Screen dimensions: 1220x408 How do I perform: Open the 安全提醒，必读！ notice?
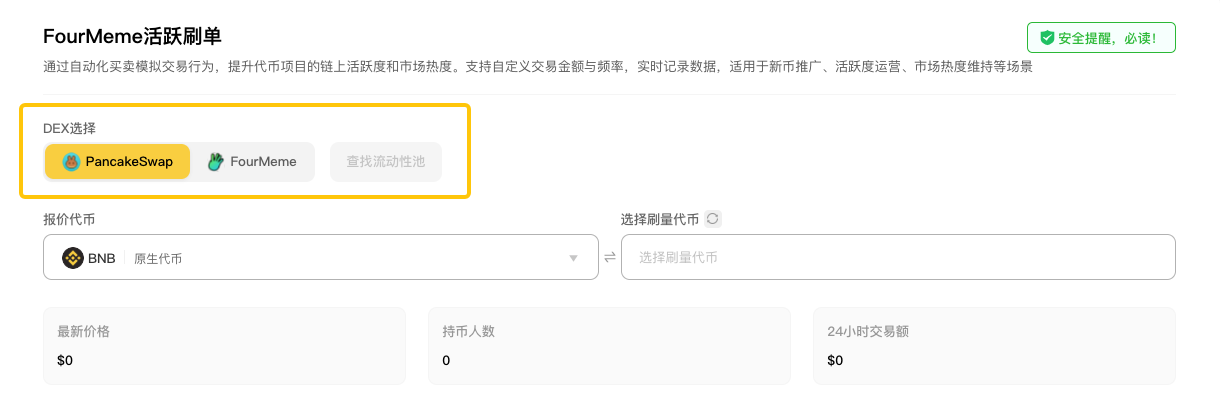pyautogui.click(x=1101, y=38)
